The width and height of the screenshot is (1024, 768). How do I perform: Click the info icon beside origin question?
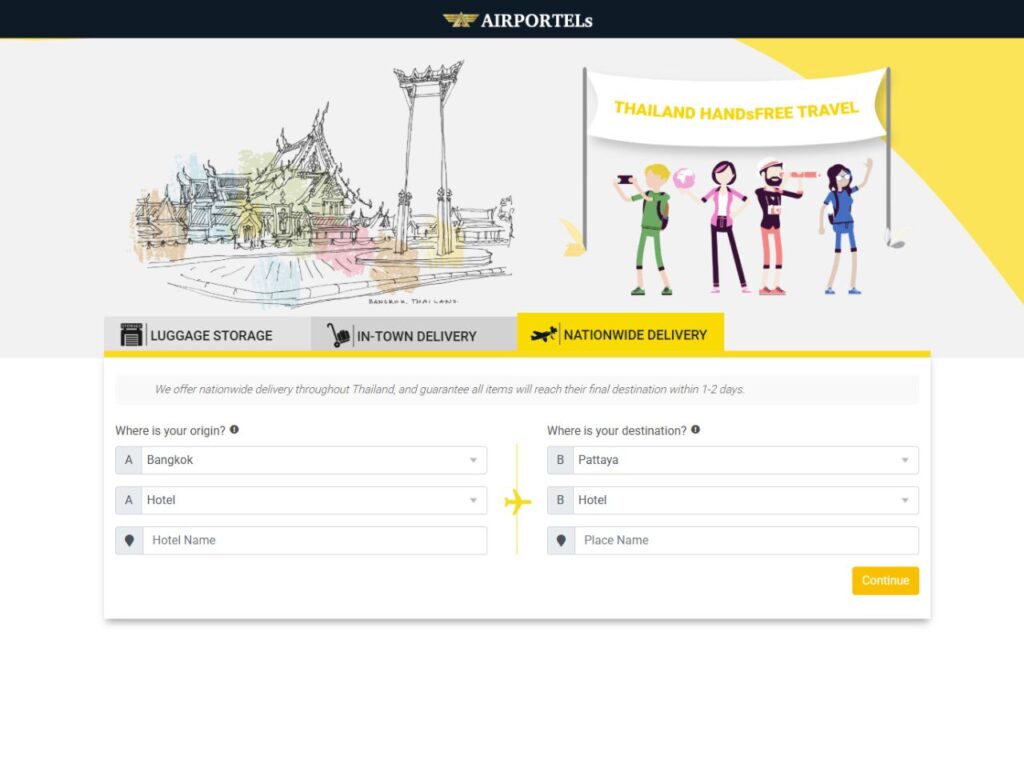(x=234, y=430)
